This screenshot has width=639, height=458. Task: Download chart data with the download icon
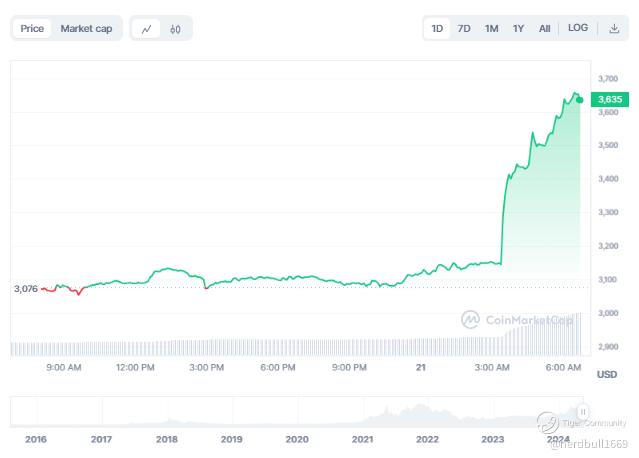point(614,29)
